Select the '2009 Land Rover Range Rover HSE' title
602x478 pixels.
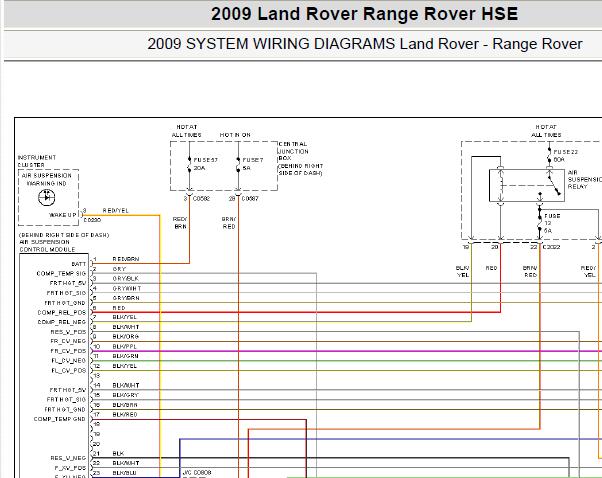pos(364,14)
